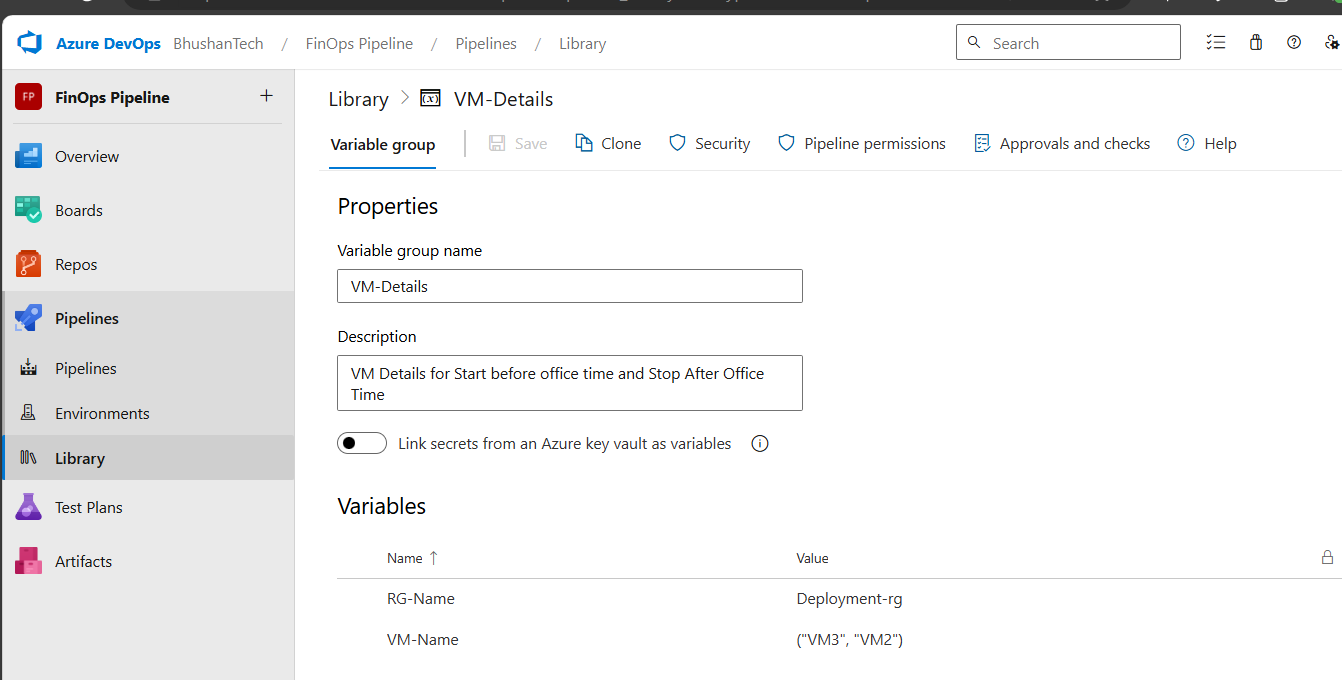The image size is (1342, 680).
Task: Toggle Link secrets from Azure key vault switch
Action: tap(362, 443)
